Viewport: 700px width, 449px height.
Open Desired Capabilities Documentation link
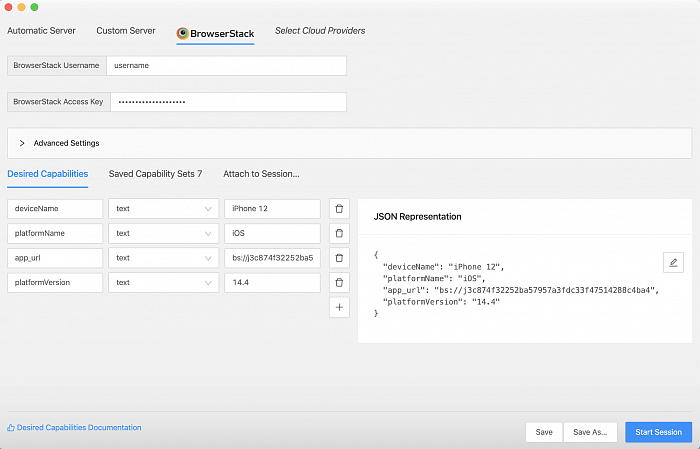tap(79, 428)
